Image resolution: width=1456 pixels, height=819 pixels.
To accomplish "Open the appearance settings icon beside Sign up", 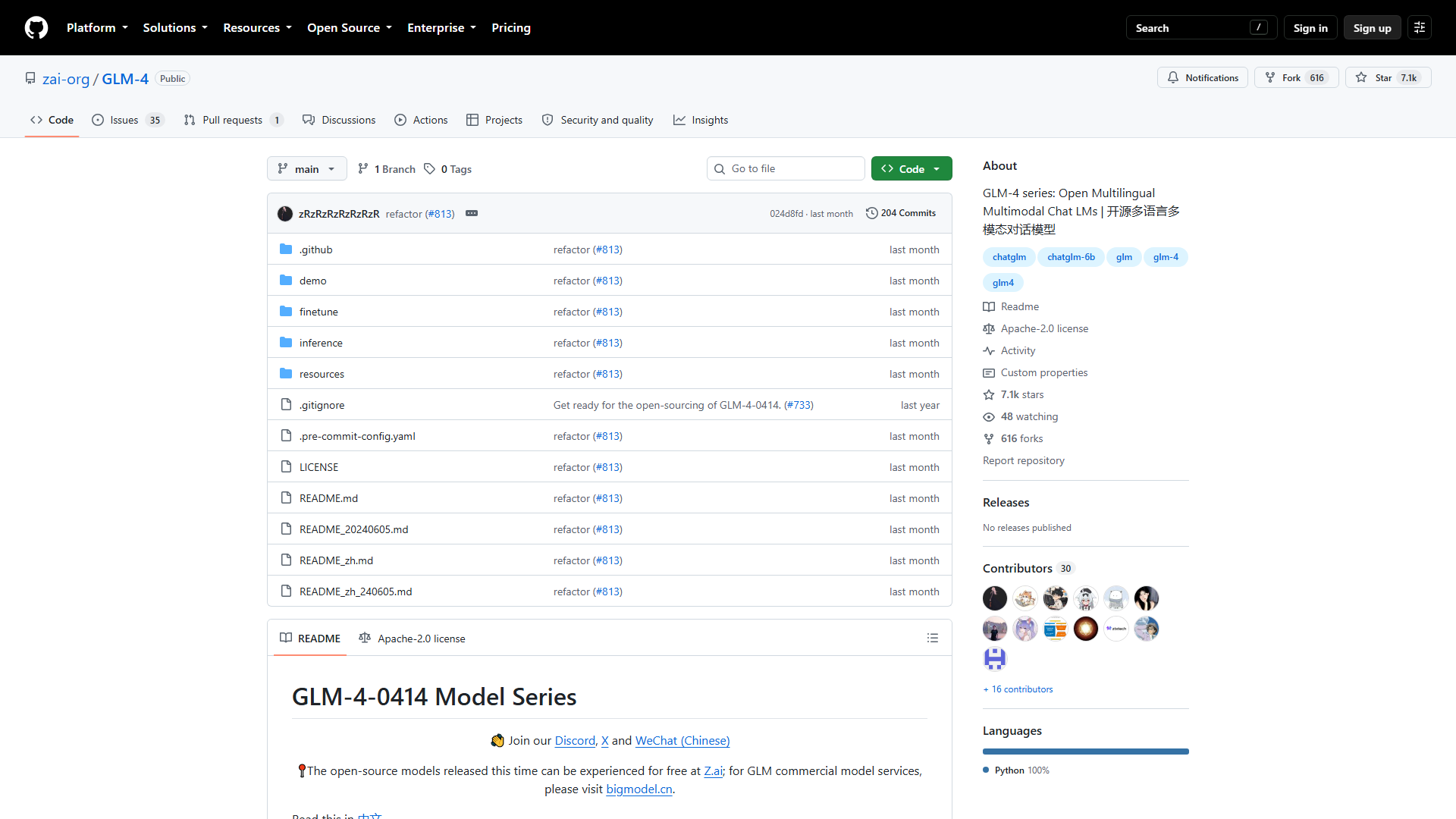I will tap(1419, 27).
